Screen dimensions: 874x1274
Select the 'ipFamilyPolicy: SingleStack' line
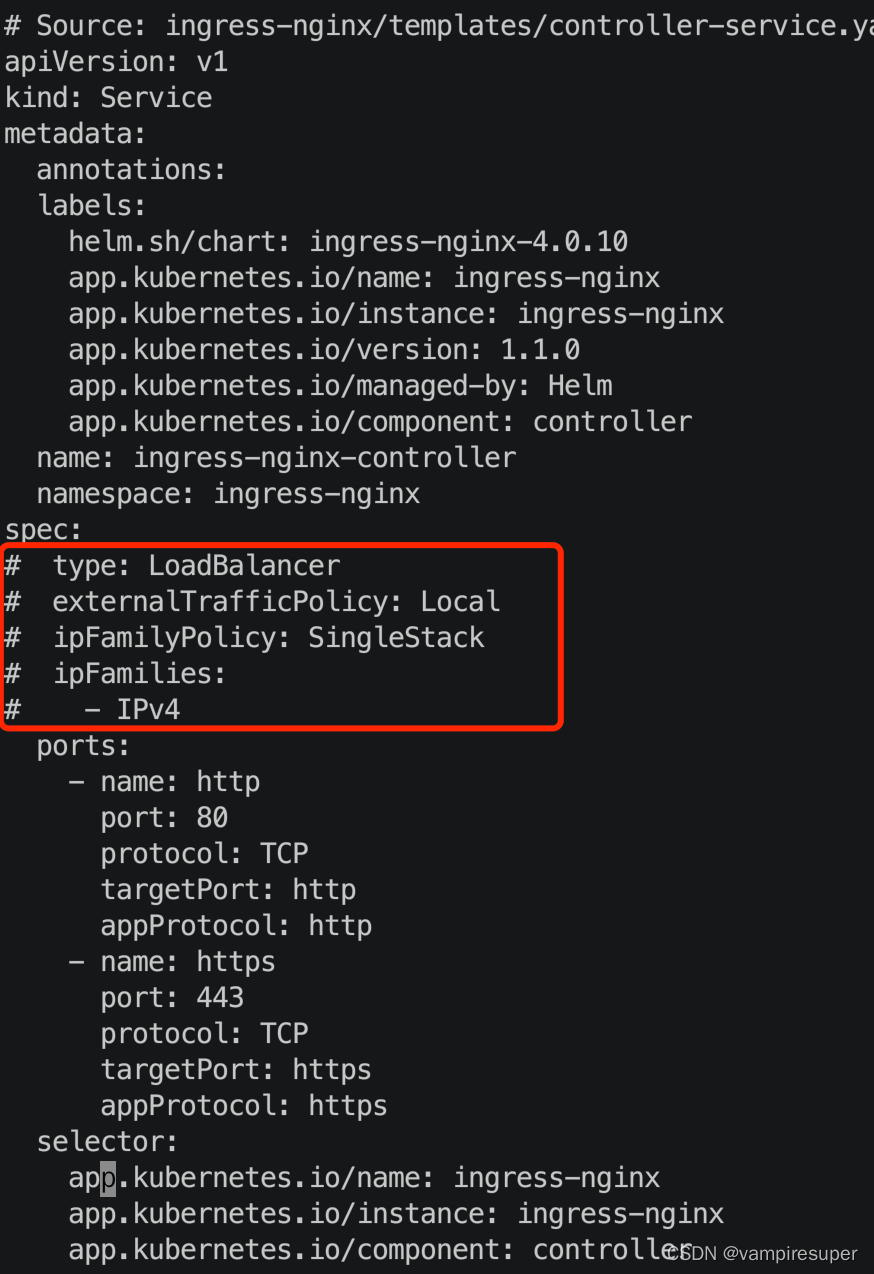(244, 638)
